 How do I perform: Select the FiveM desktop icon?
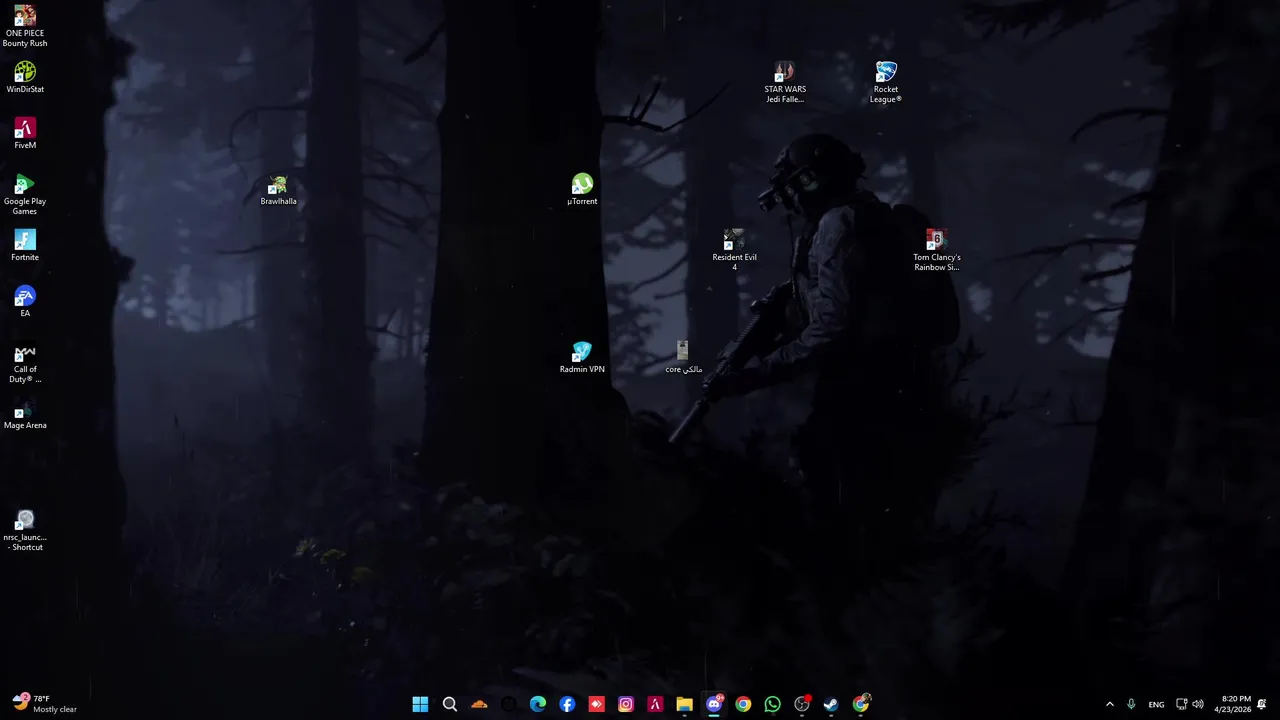[25, 134]
